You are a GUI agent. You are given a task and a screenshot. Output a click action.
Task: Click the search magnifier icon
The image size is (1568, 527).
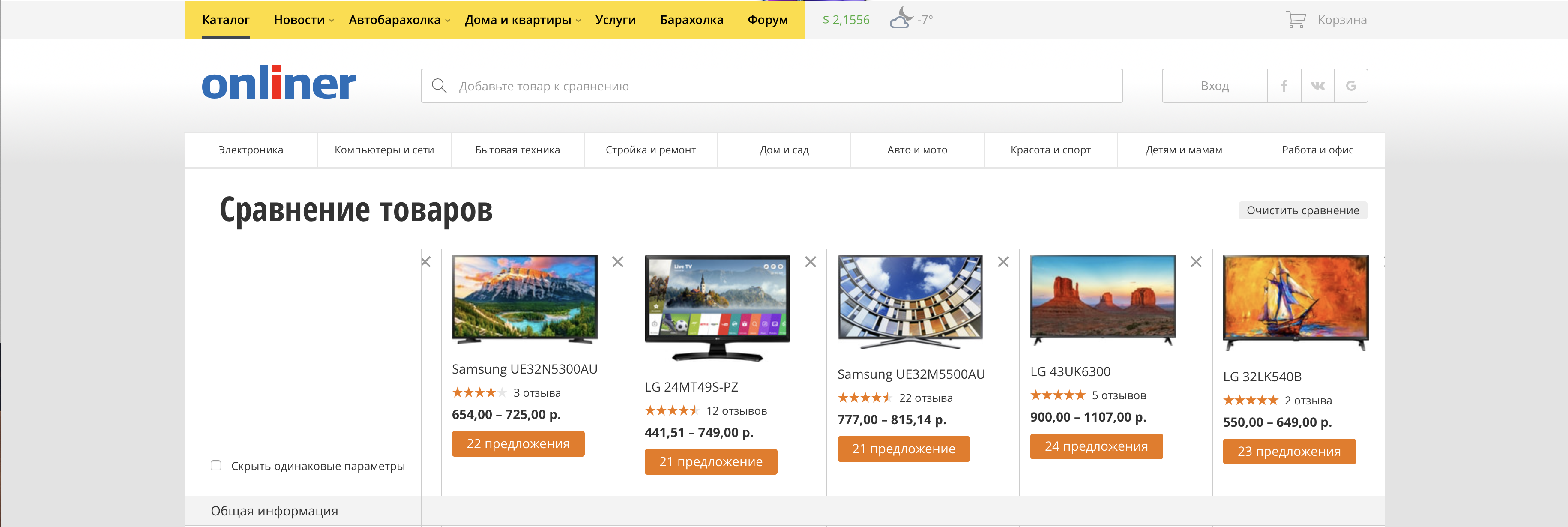[439, 86]
